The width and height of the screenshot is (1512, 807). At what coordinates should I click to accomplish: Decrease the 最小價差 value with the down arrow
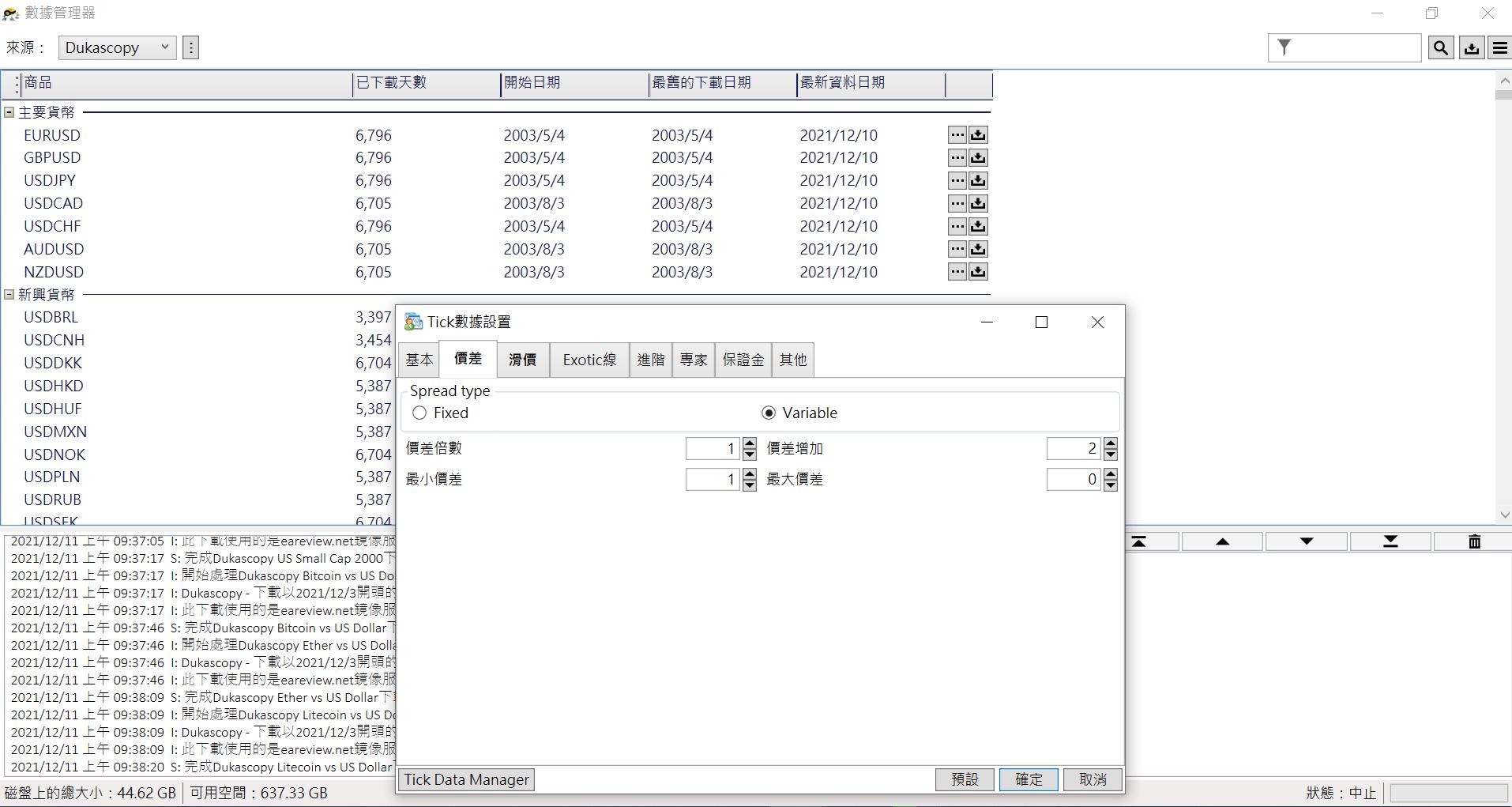click(x=750, y=485)
